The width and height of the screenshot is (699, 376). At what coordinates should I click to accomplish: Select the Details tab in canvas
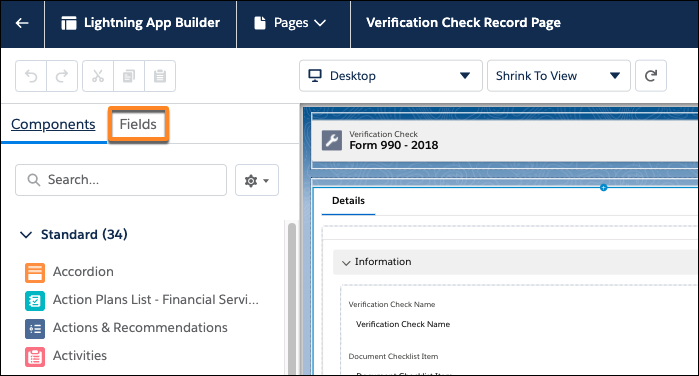pos(349,201)
